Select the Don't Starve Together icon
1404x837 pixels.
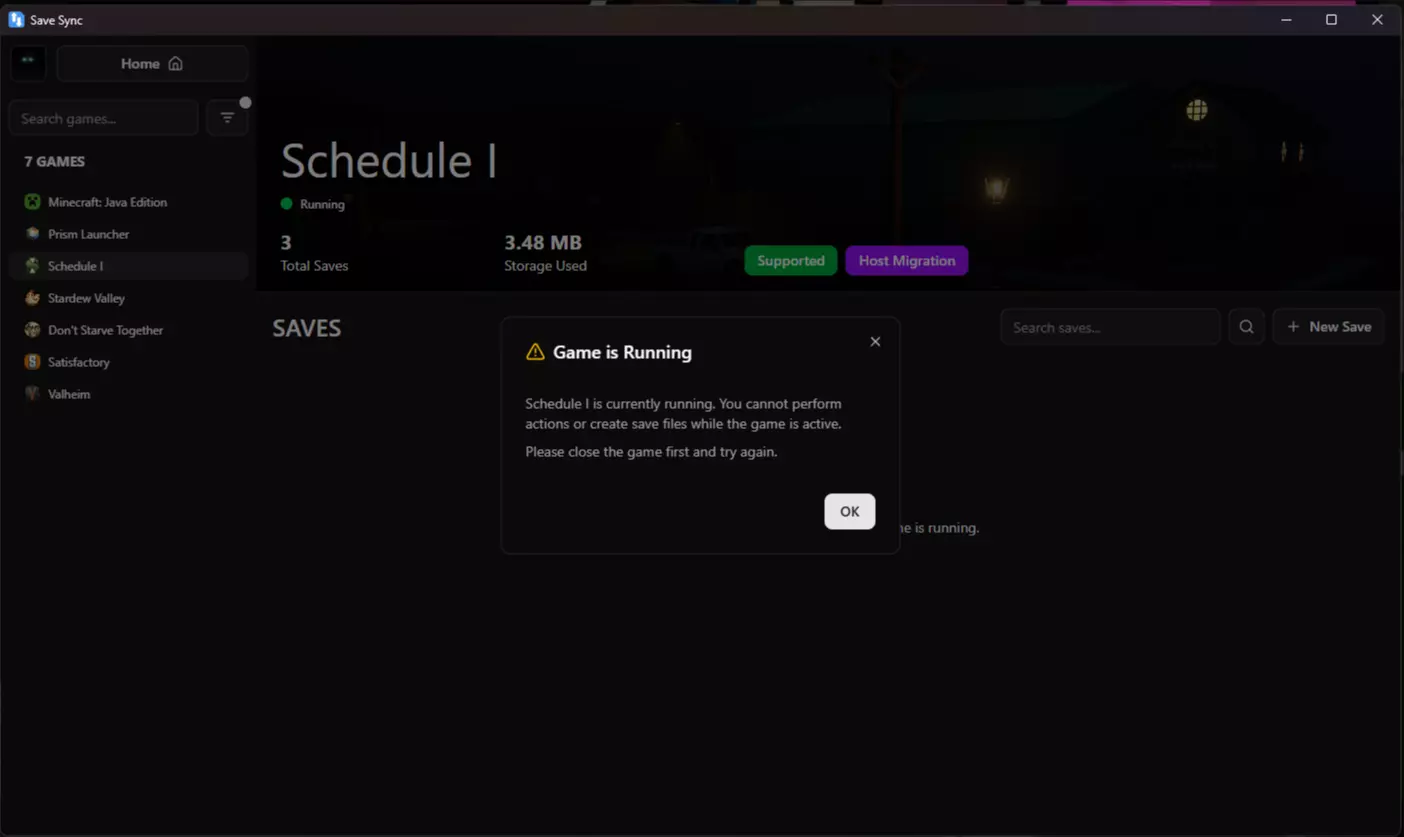pyautogui.click(x=32, y=330)
